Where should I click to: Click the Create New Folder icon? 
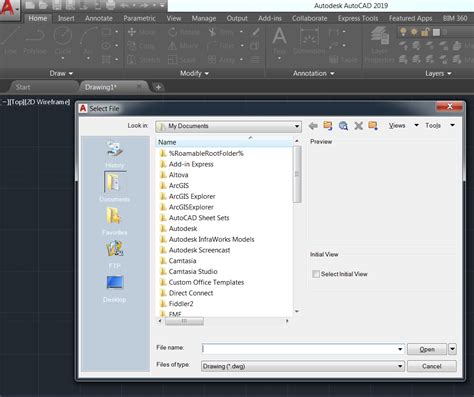point(373,126)
